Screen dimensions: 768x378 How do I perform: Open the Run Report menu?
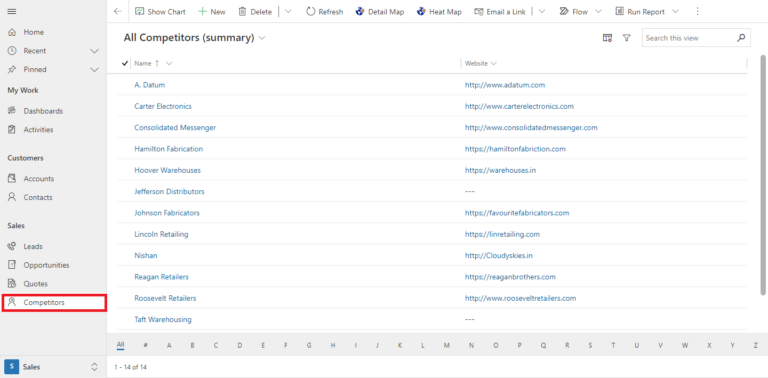[648, 12]
